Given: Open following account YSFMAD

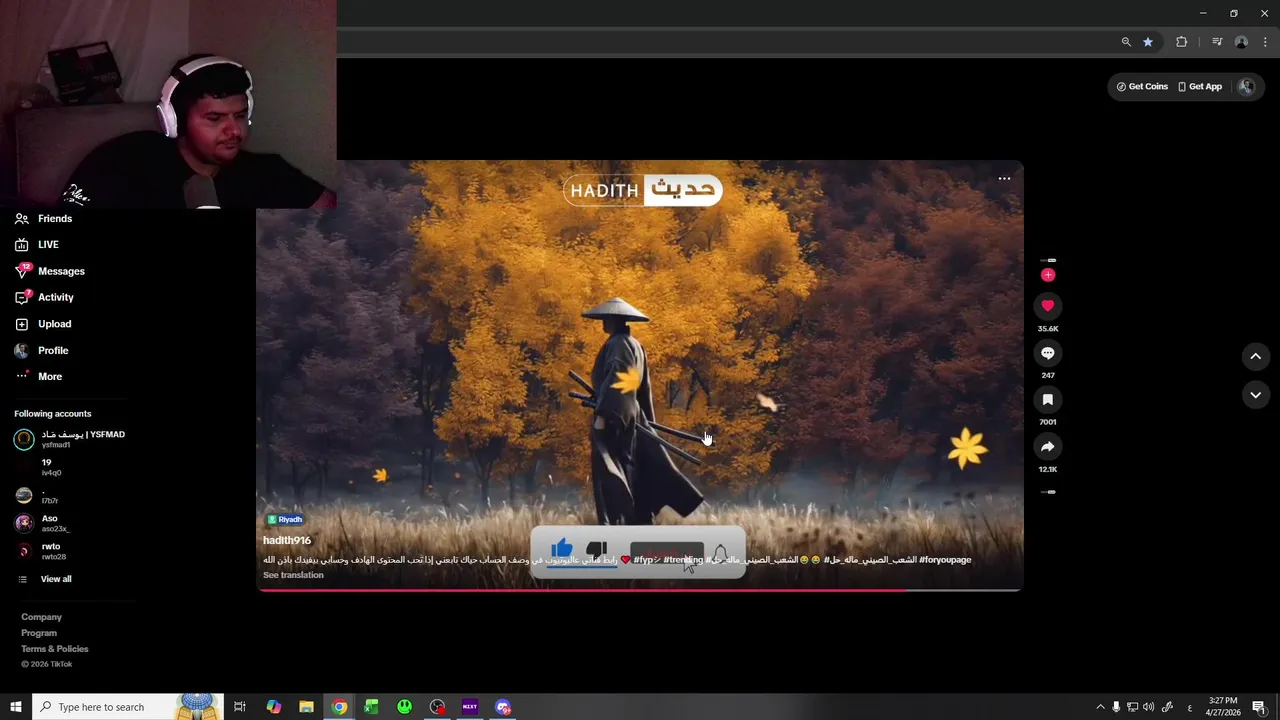Looking at the screenshot, I should 70,438.
